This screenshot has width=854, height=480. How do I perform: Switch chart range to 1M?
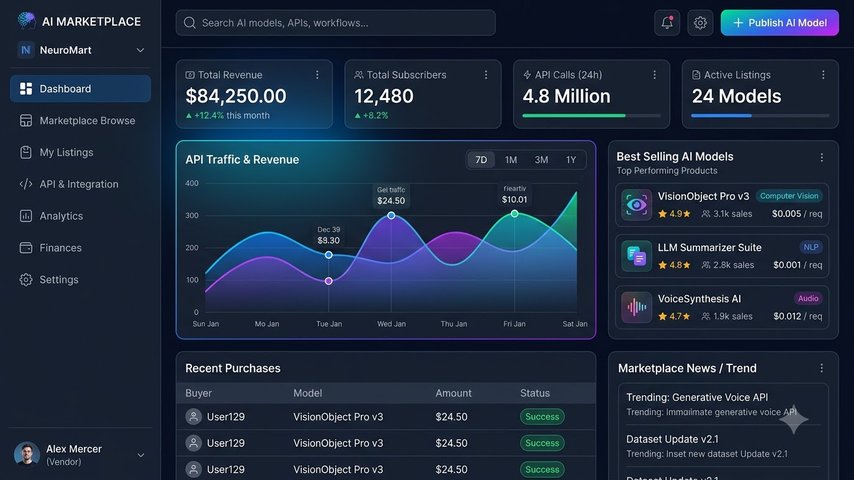(511, 160)
